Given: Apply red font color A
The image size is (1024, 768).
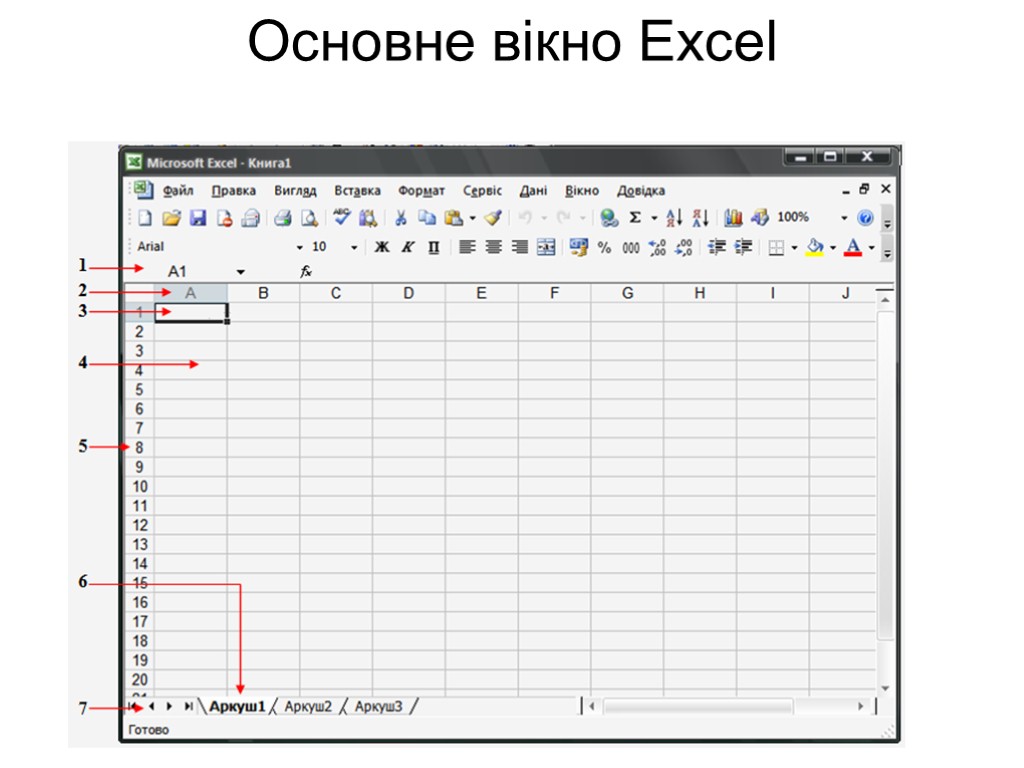Looking at the screenshot, I should (x=853, y=248).
